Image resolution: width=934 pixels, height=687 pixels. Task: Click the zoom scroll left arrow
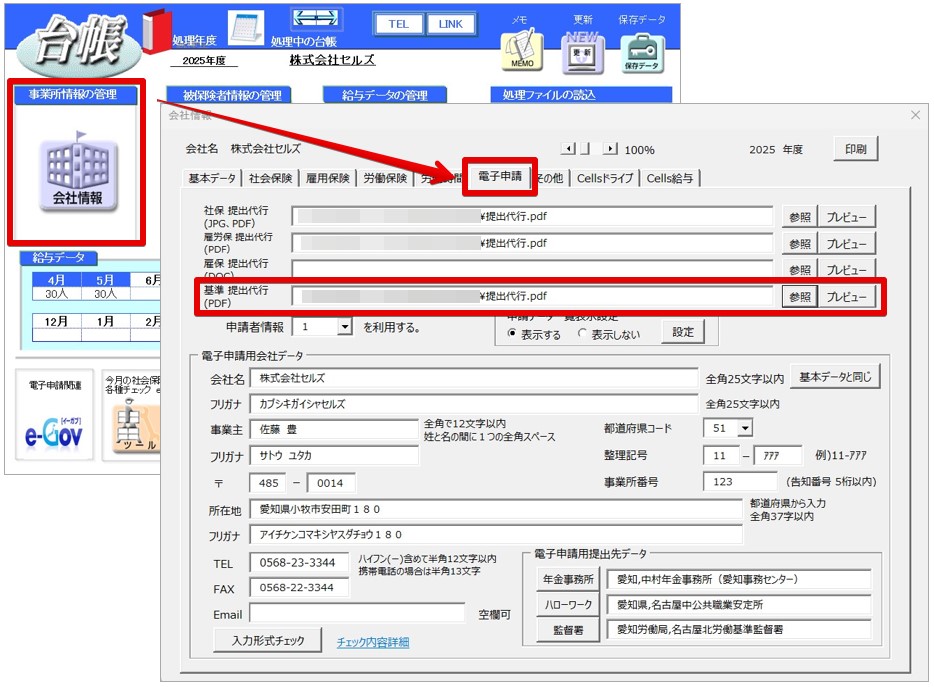point(568,148)
